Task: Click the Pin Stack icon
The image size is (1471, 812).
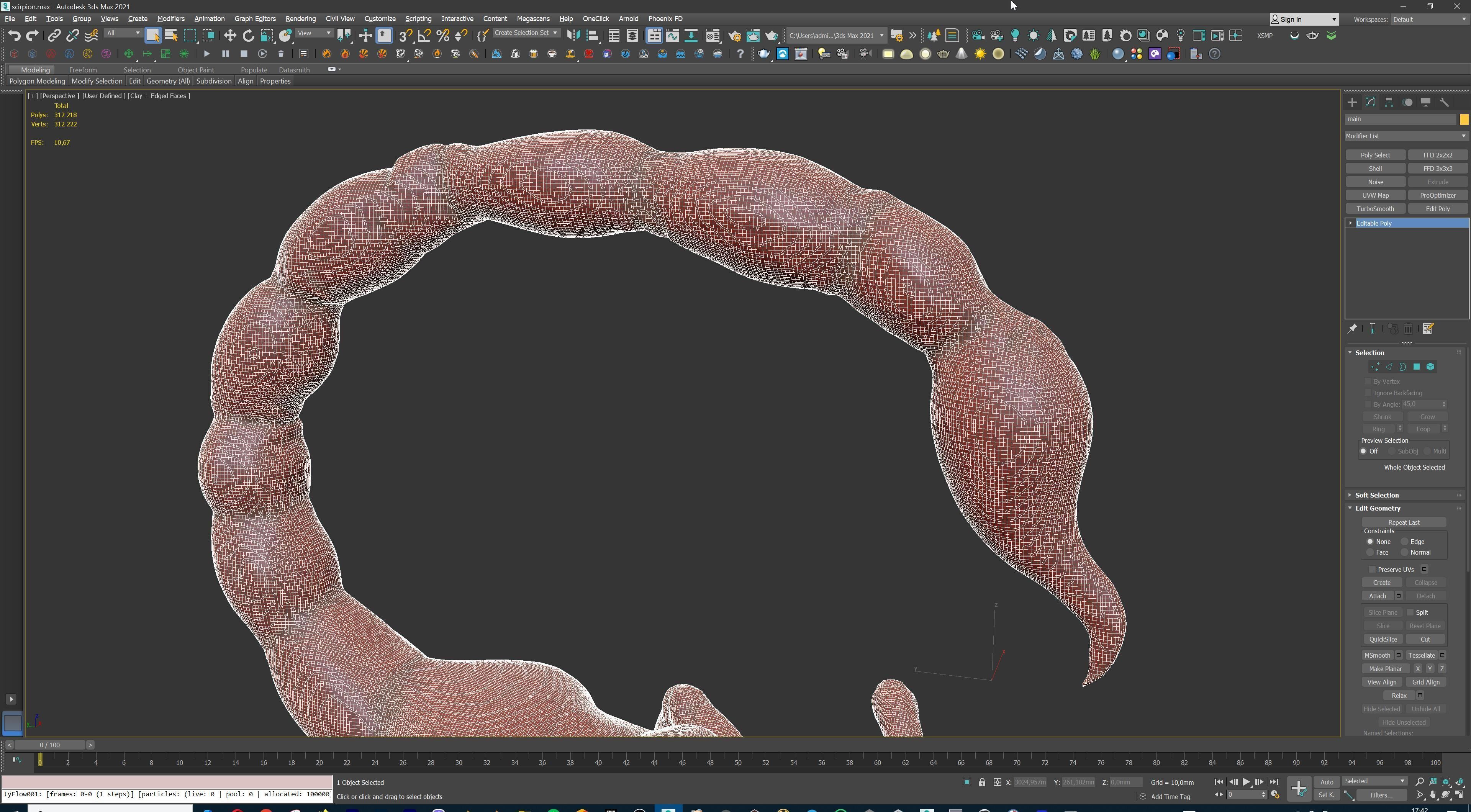Action: point(1352,329)
